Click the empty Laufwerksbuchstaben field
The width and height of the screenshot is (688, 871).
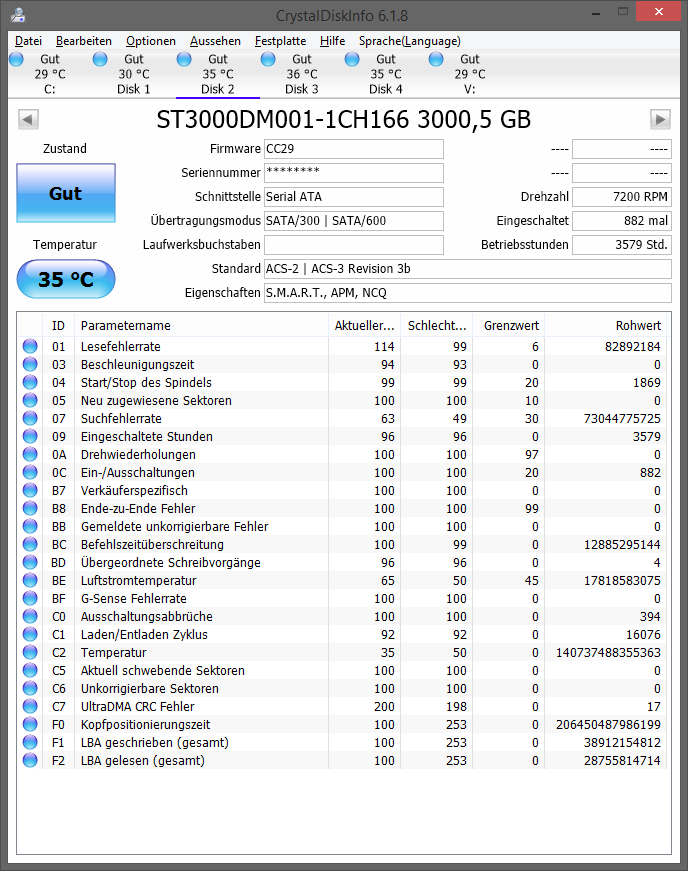click(354, 244)
